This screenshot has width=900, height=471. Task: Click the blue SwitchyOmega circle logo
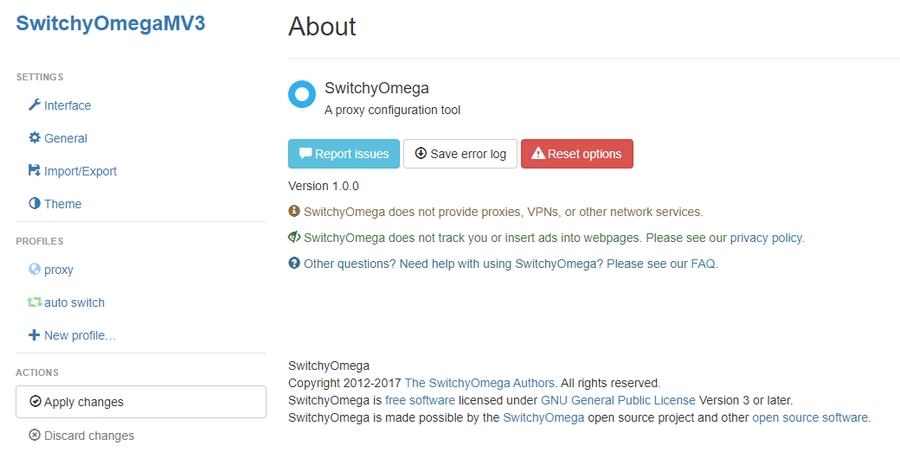pyautogui.click(x=302, y=94)
